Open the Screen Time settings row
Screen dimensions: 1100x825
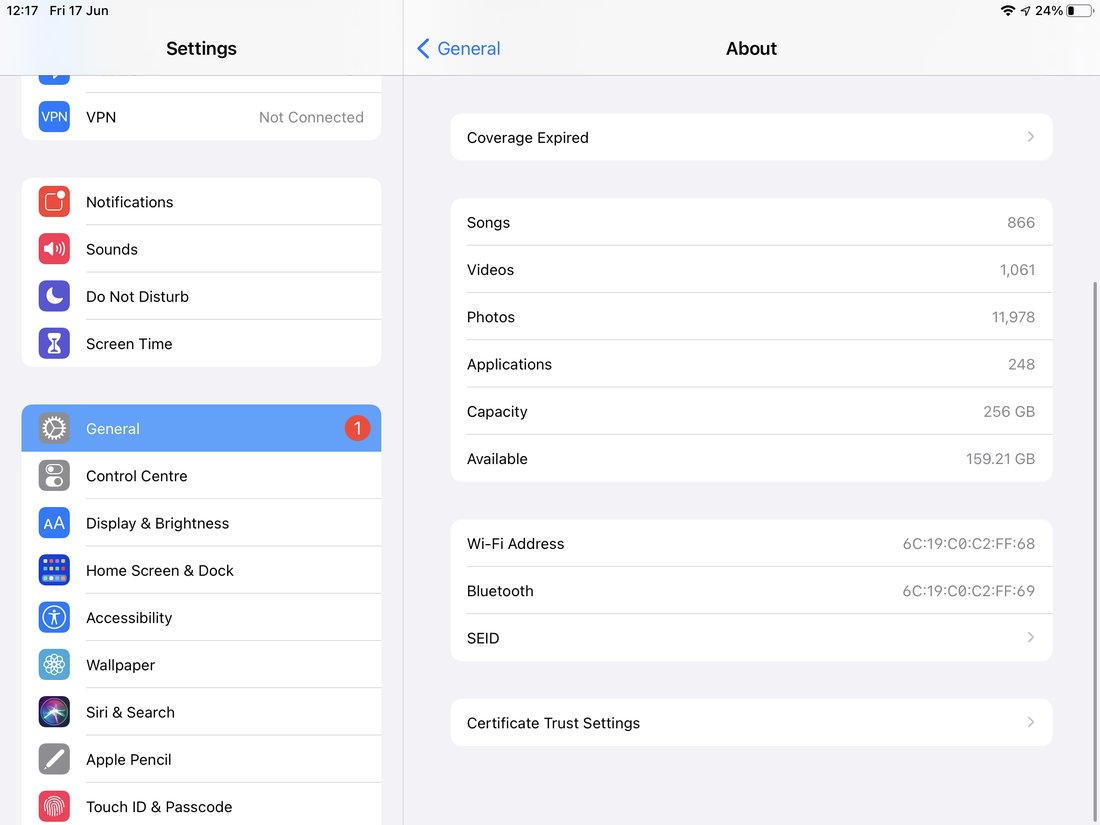tap(201, 344)
